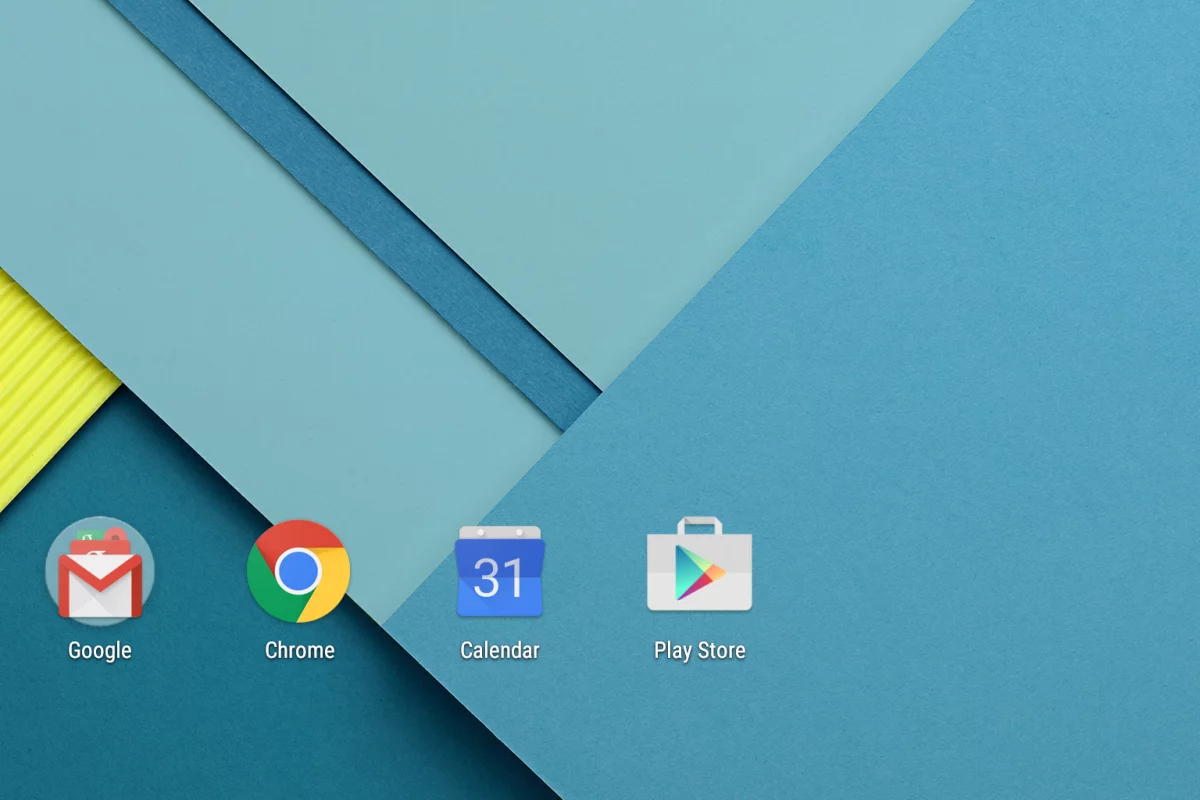Screen dimensions: 1200x800
Task: Tap the Play Store label text
Action: pos(699,650)
